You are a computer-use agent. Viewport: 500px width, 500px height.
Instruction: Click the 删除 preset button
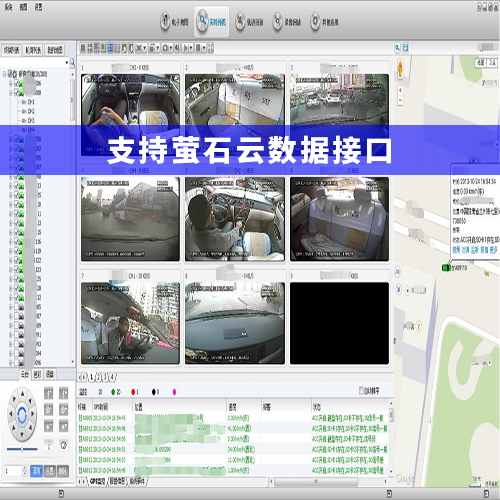[63, 471]
